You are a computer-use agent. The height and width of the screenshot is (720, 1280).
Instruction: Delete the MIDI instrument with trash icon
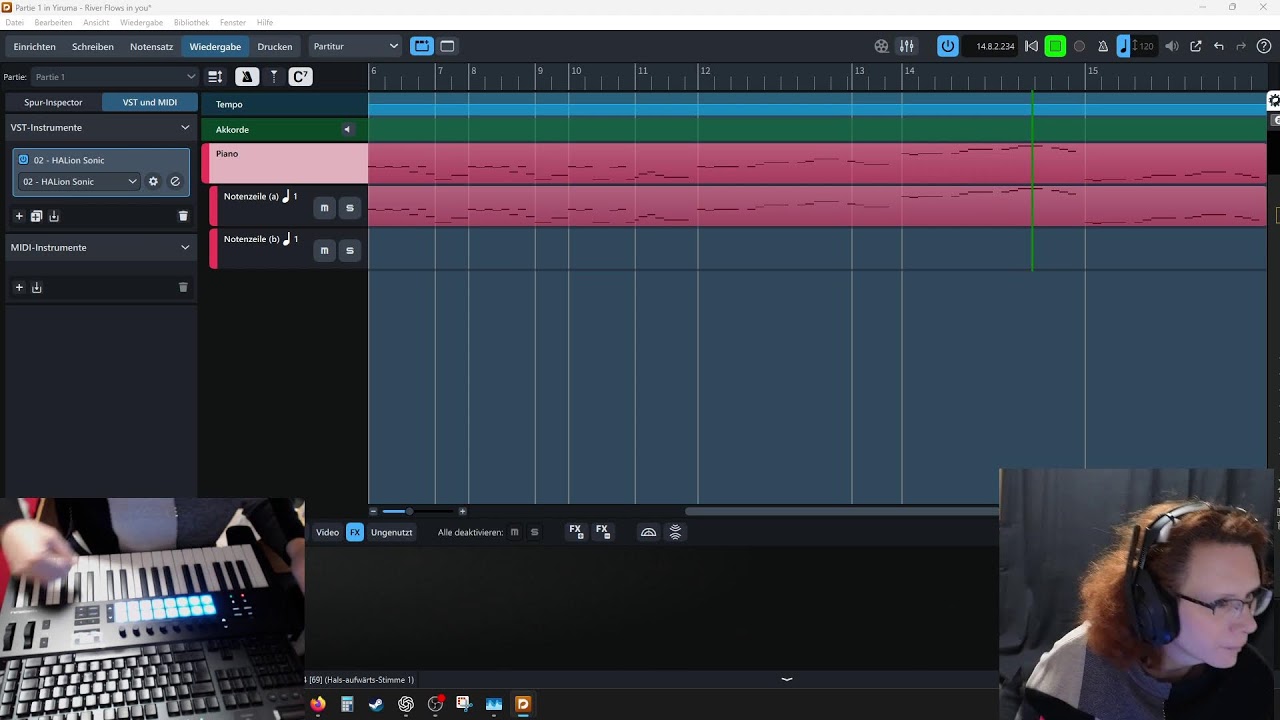tap(183, 287)
